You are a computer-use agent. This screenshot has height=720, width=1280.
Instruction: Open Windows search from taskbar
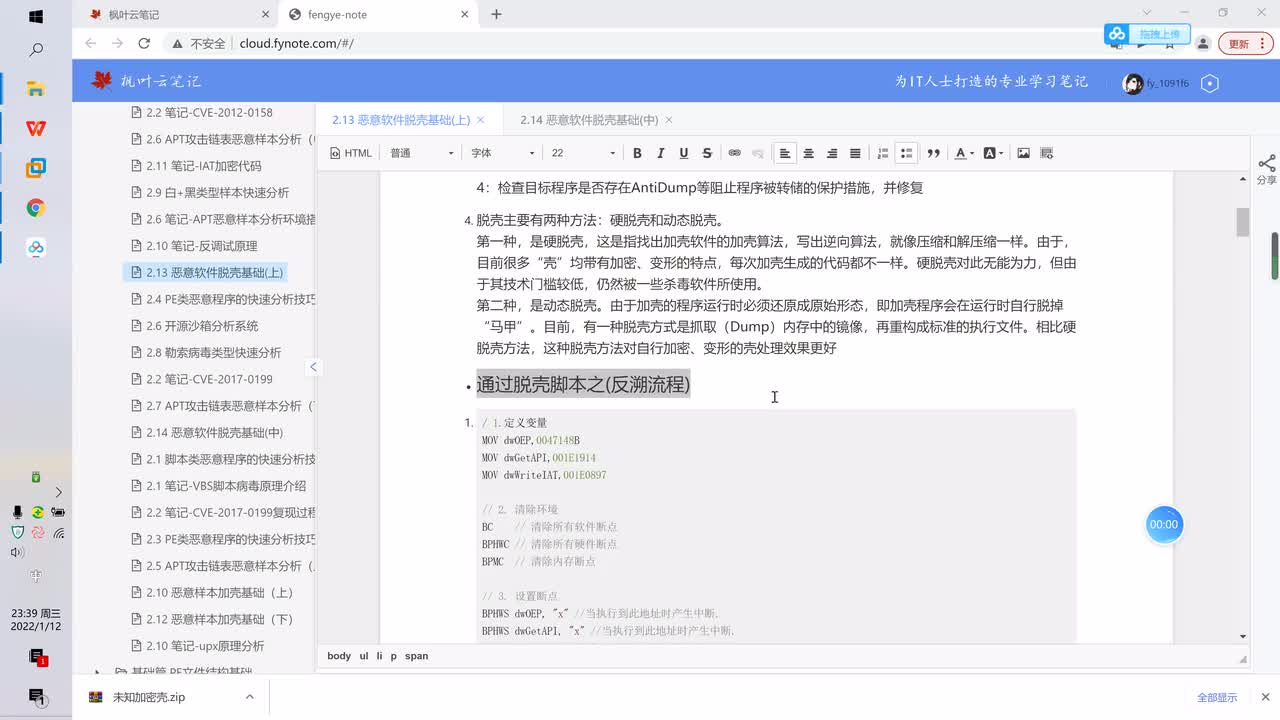coord(36,49)
